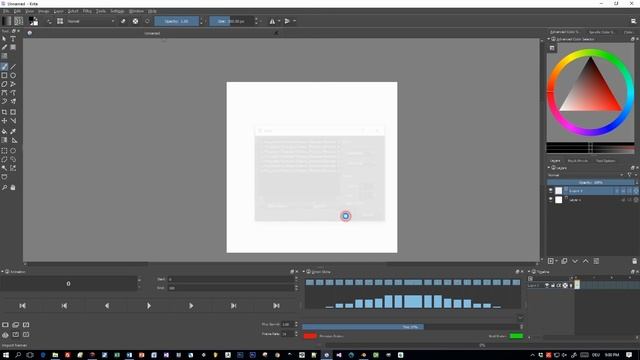Select the Gradient tool

coord(4,140)
